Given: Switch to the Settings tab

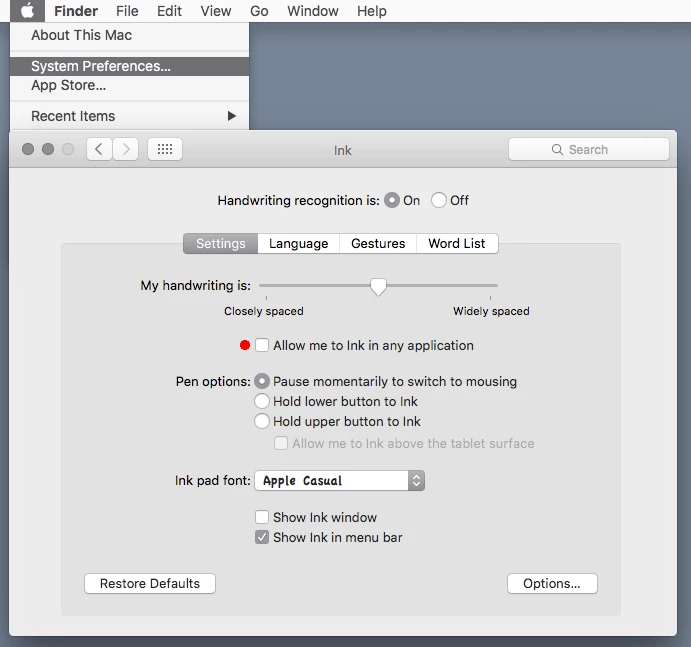Looking at the screenshot, I should (220, 243).
